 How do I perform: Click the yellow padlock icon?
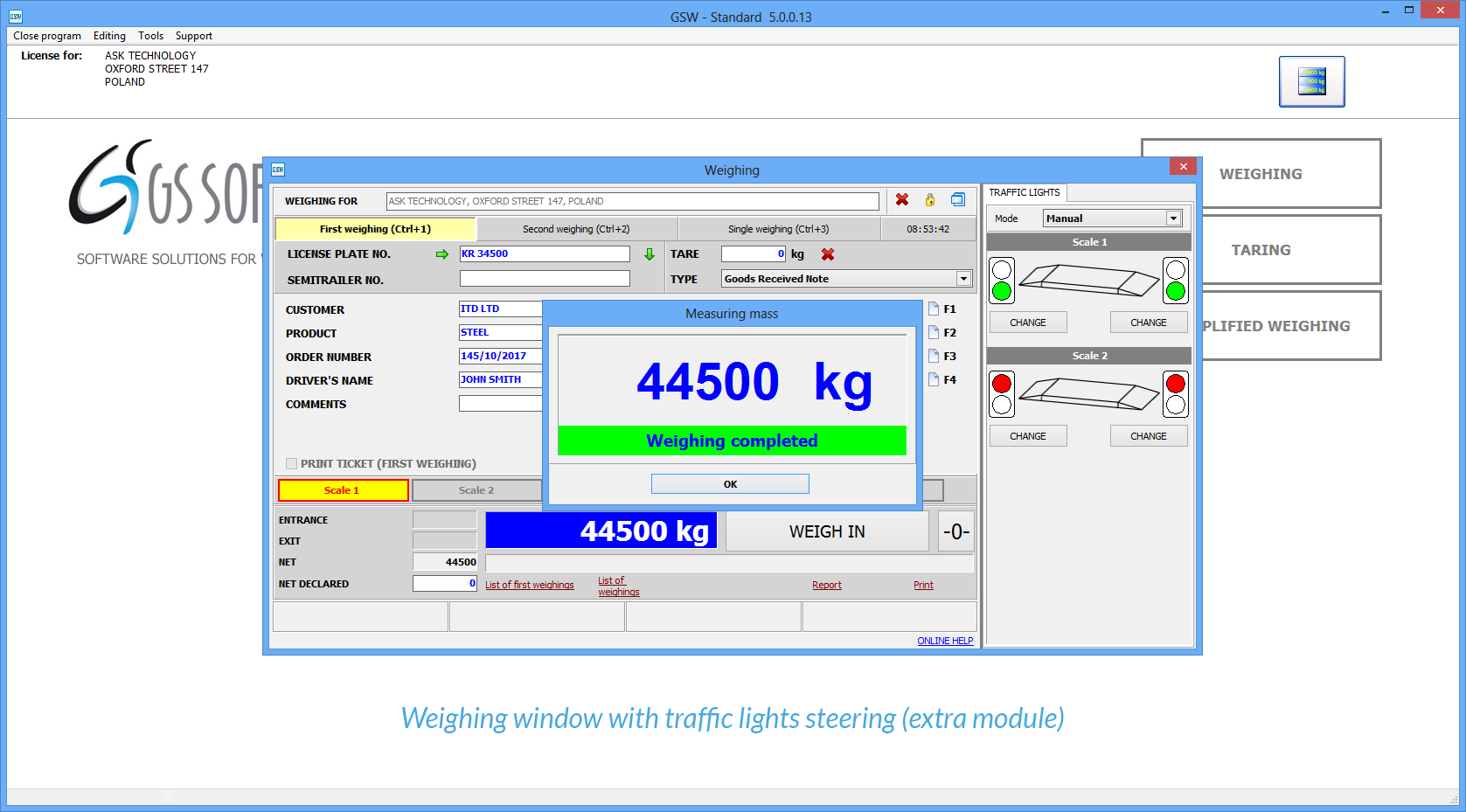click(x=930, y=200)
